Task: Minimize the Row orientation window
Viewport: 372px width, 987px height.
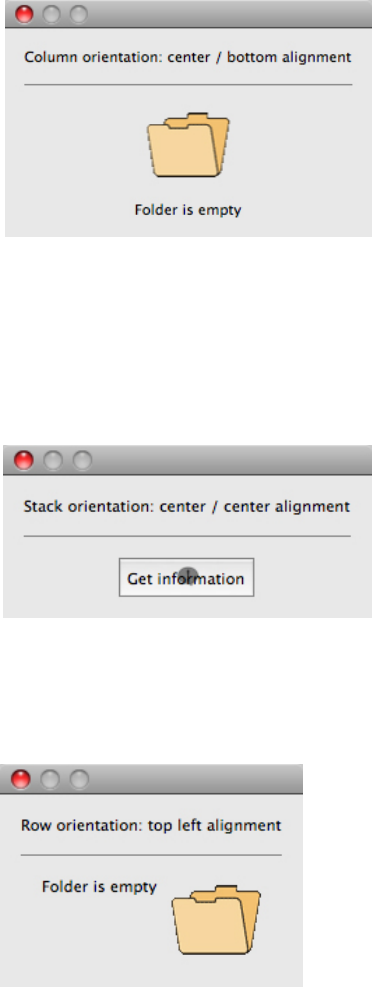Action: coord(50,779)
